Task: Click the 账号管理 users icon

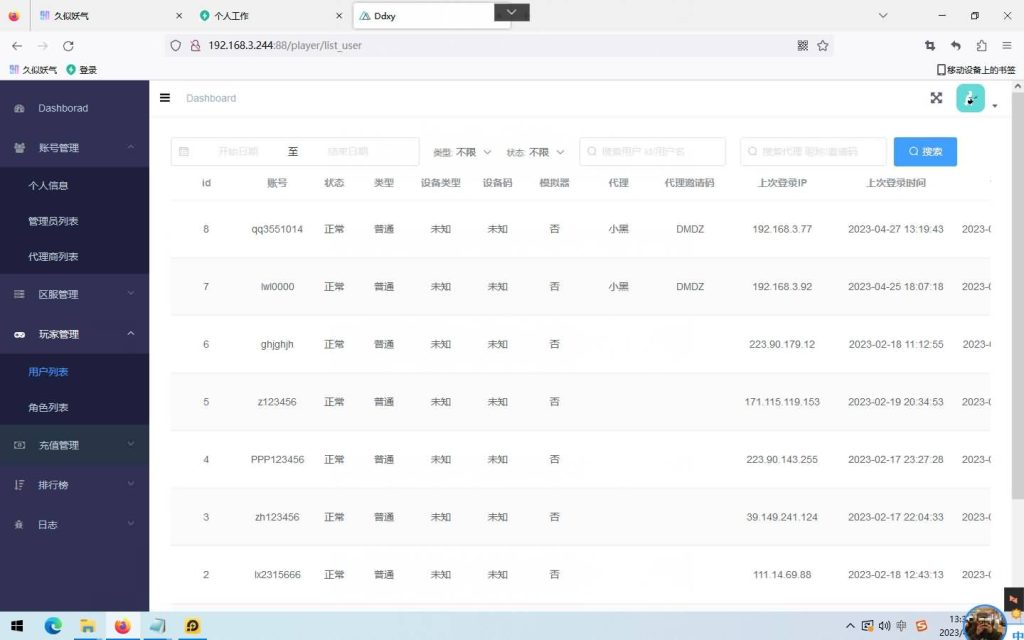Action: (22, 147)
